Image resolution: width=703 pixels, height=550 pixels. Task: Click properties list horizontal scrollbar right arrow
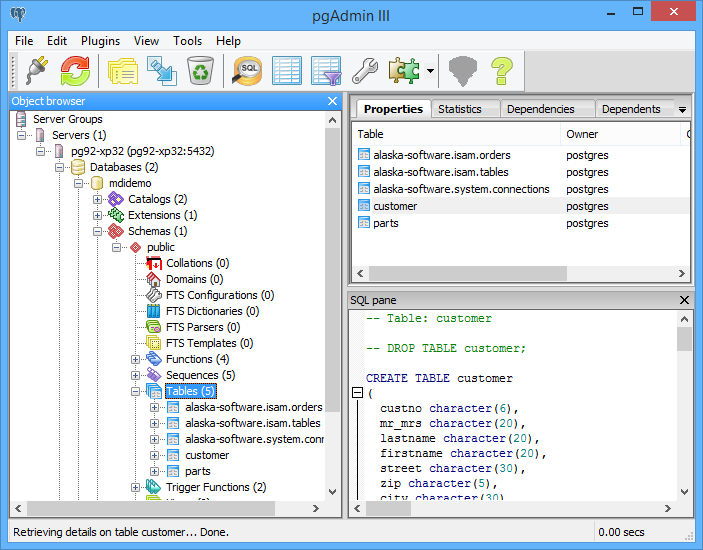pyautogui.click(x=682, y=273)
